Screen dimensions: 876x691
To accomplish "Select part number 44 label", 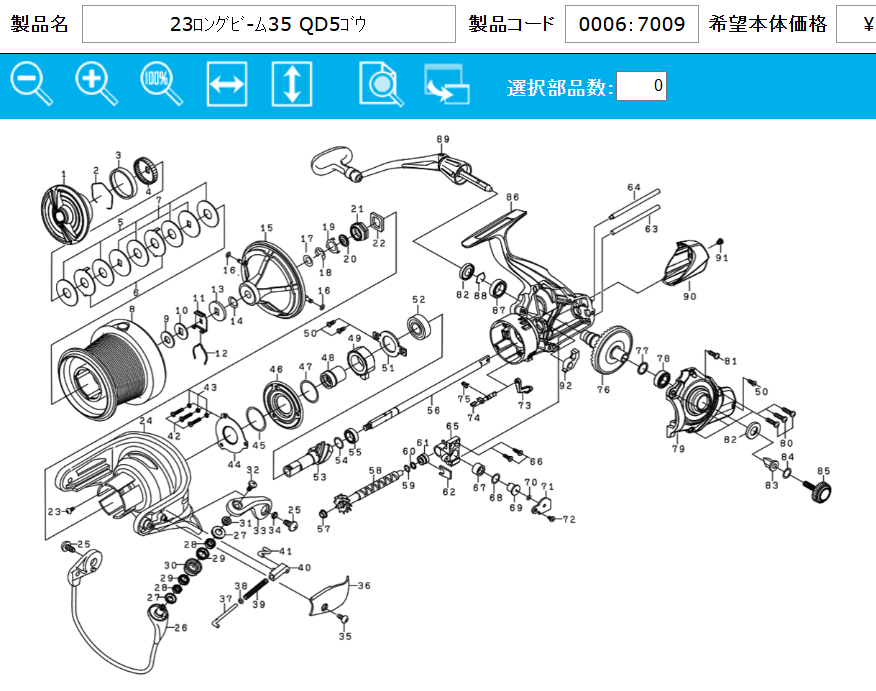I will pos(234,464).
